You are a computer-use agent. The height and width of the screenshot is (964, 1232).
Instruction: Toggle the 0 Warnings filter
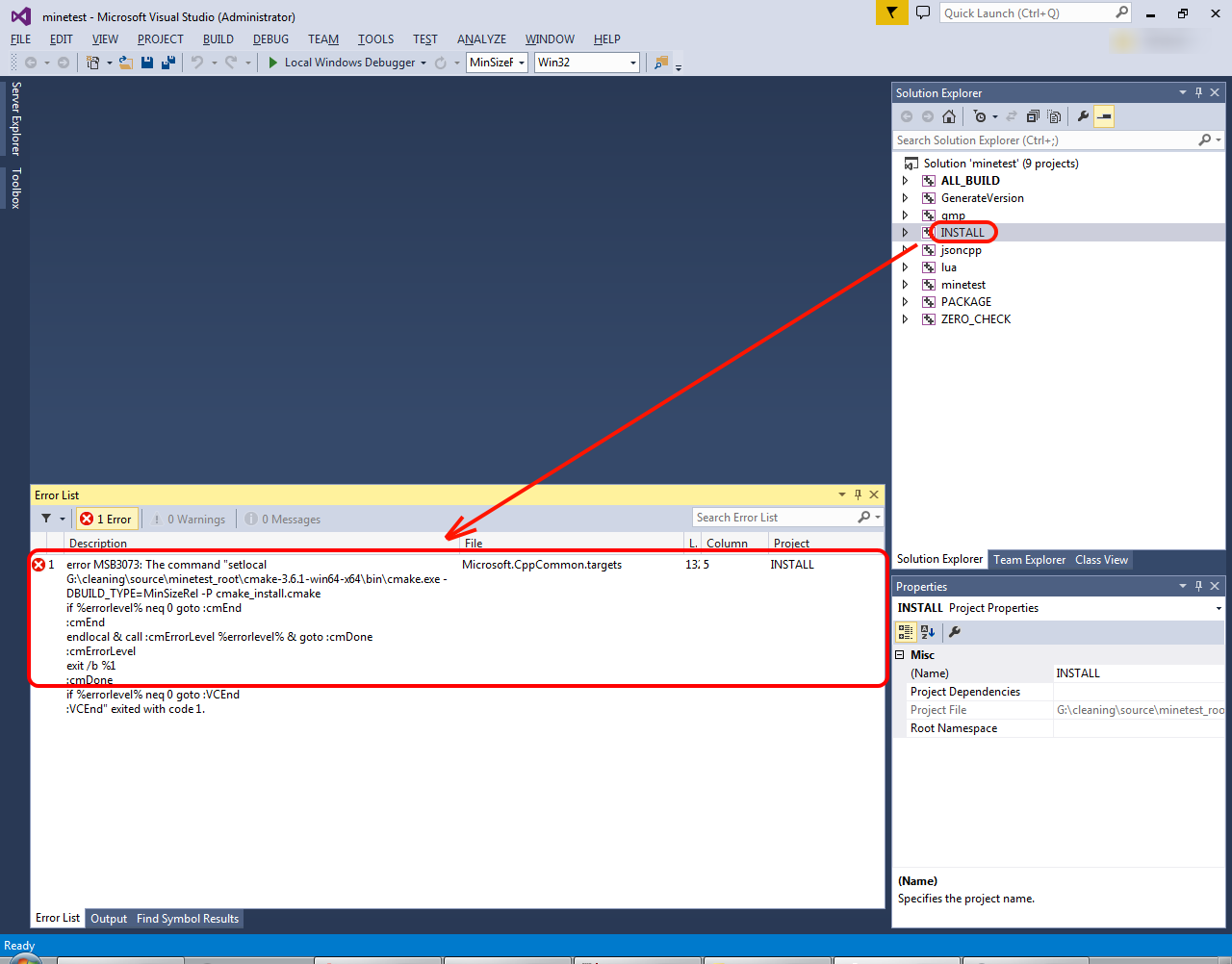click(x=190, y=519)
